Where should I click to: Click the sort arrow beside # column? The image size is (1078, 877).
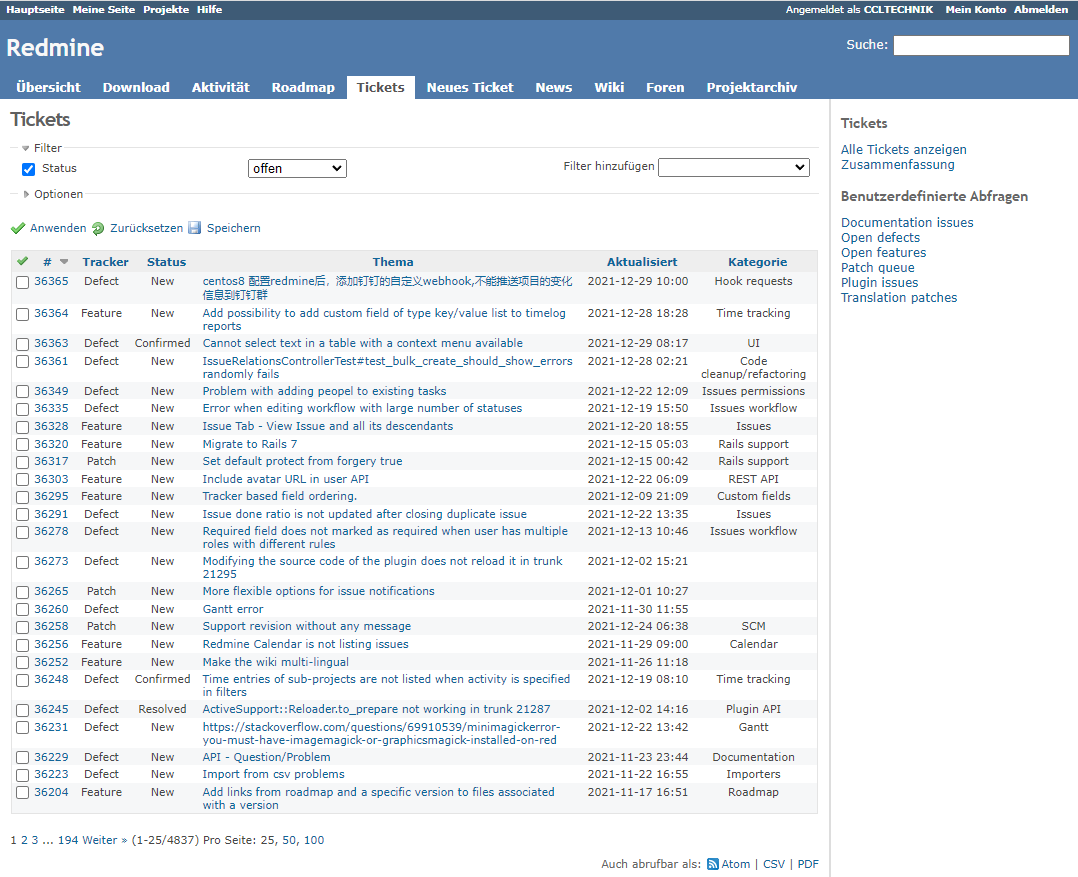(x=64, y=262)
